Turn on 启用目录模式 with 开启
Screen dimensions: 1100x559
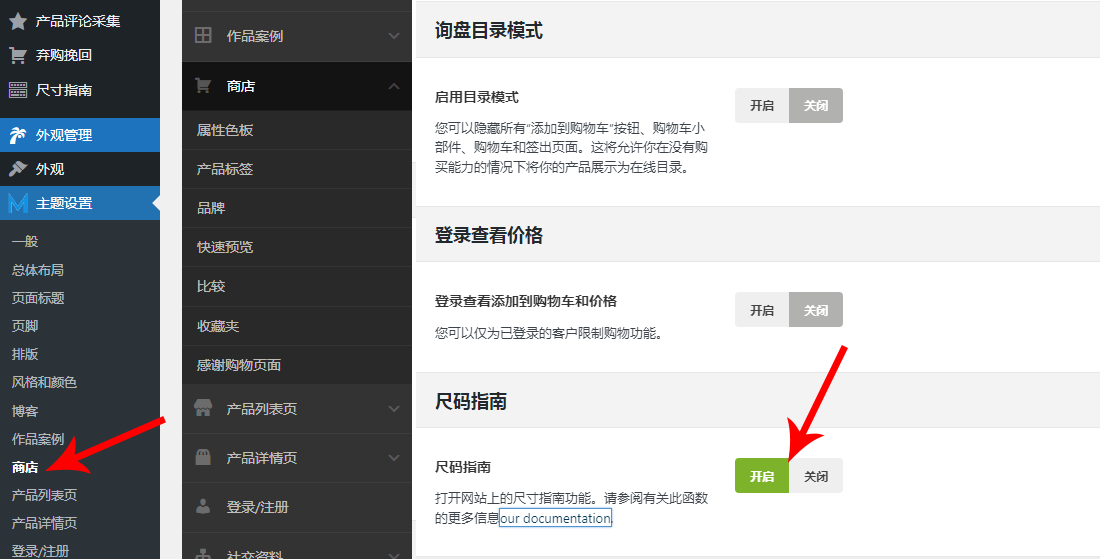click(x=762, y=106)
